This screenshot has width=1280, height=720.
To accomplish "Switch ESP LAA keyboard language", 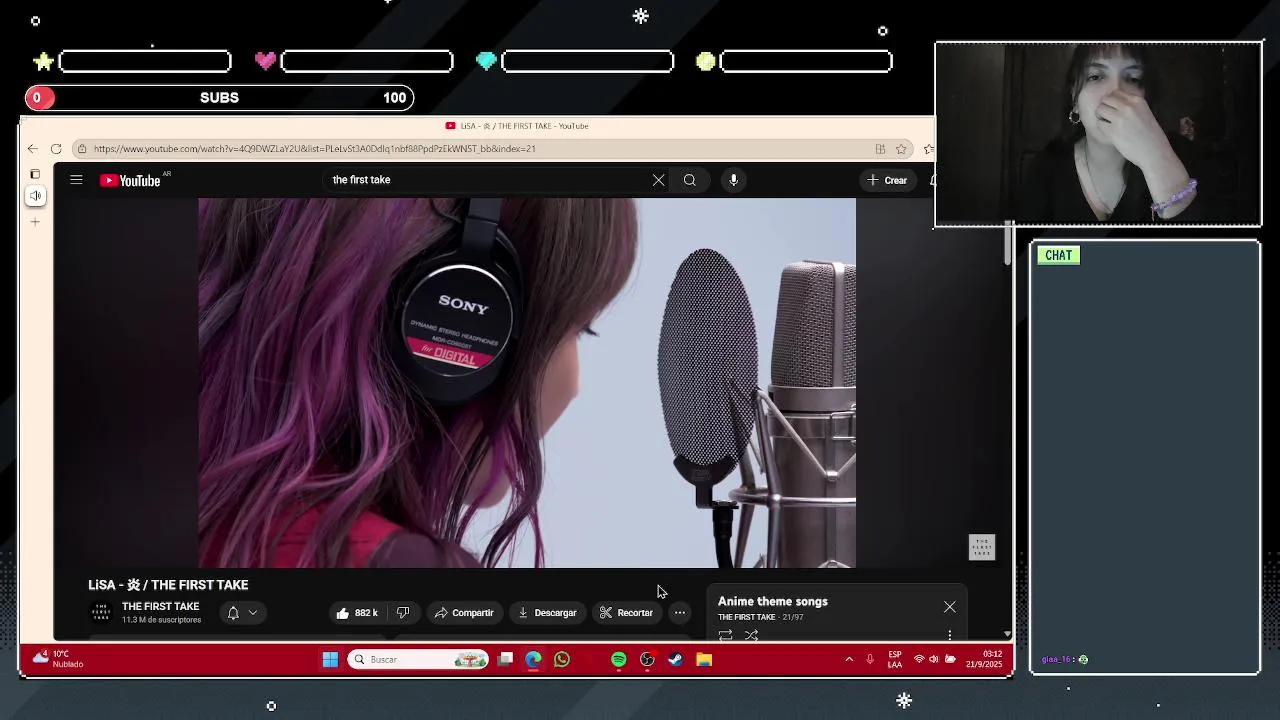I will (895, 660).
